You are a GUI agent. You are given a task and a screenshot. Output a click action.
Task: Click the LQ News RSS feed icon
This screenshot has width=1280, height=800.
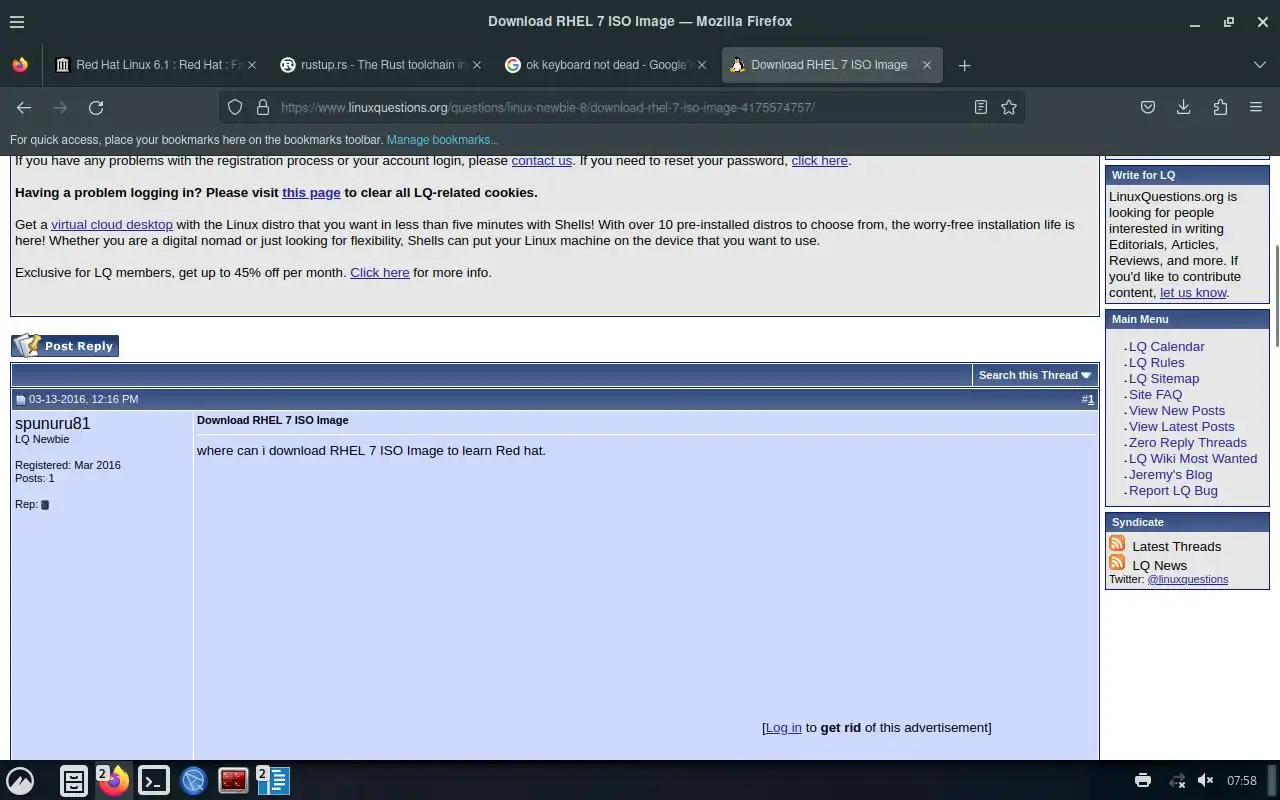click(x=1117, y=563)
